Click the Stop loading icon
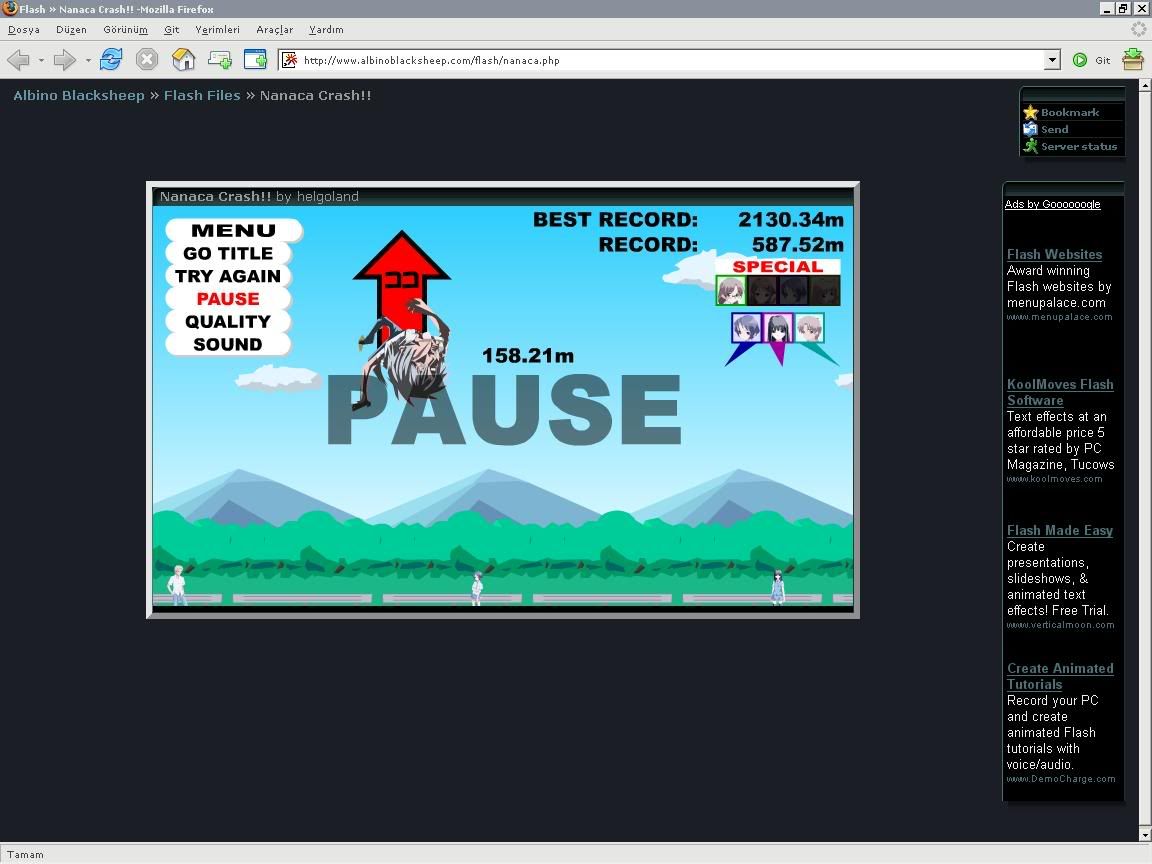This screenshot has height=864, width=1152. (147, 60)
